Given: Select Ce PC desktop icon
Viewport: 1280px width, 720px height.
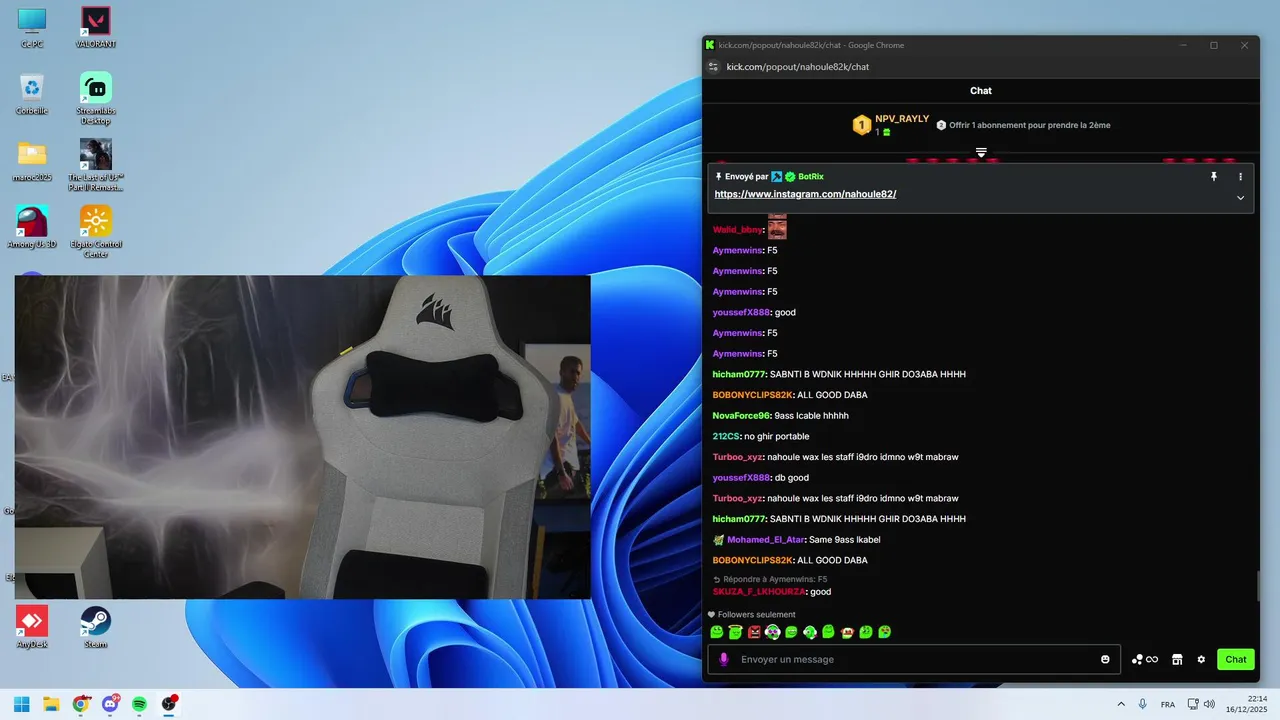Looking at the screenshot, I should click(x=32, y=28).
